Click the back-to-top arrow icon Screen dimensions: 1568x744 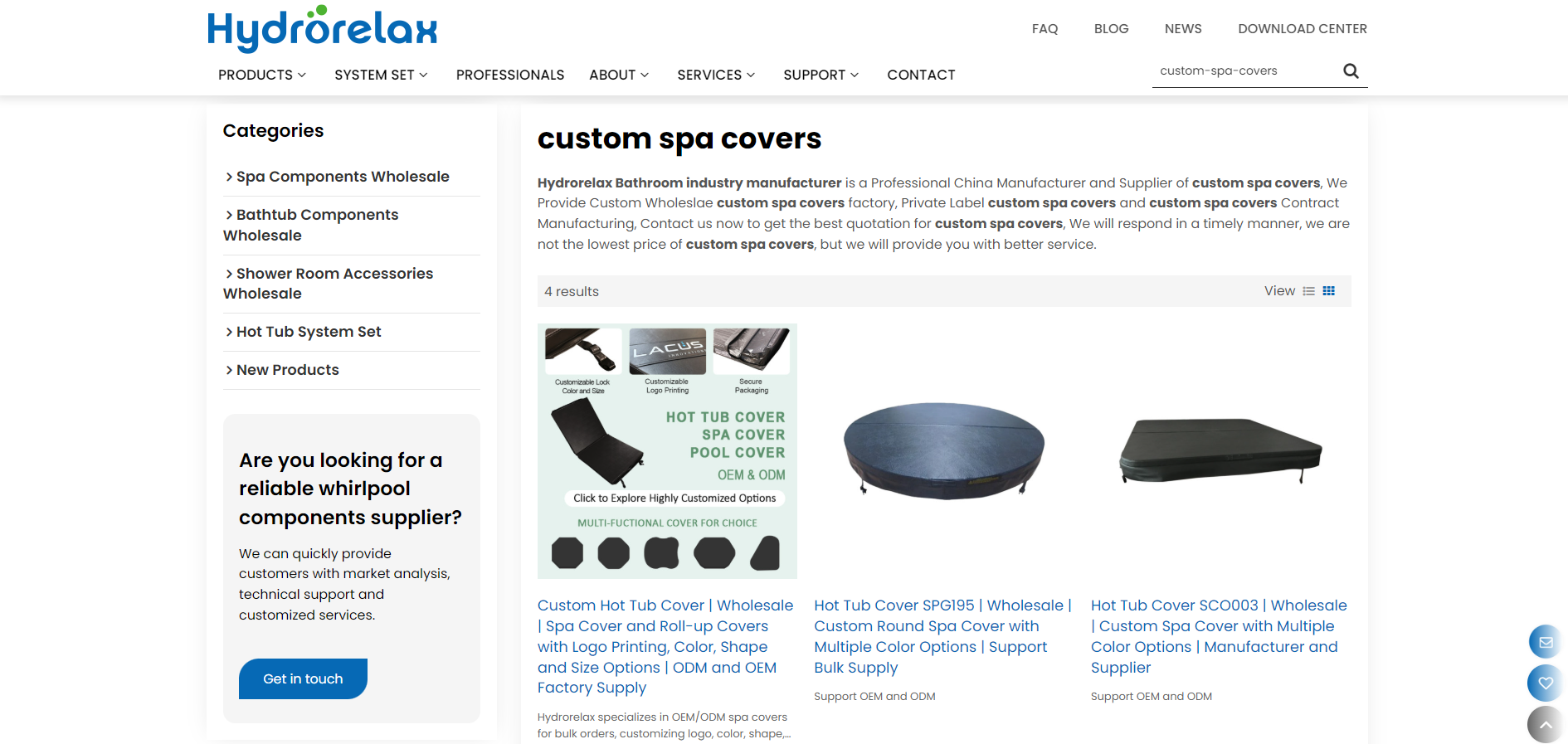point(1546,724)
